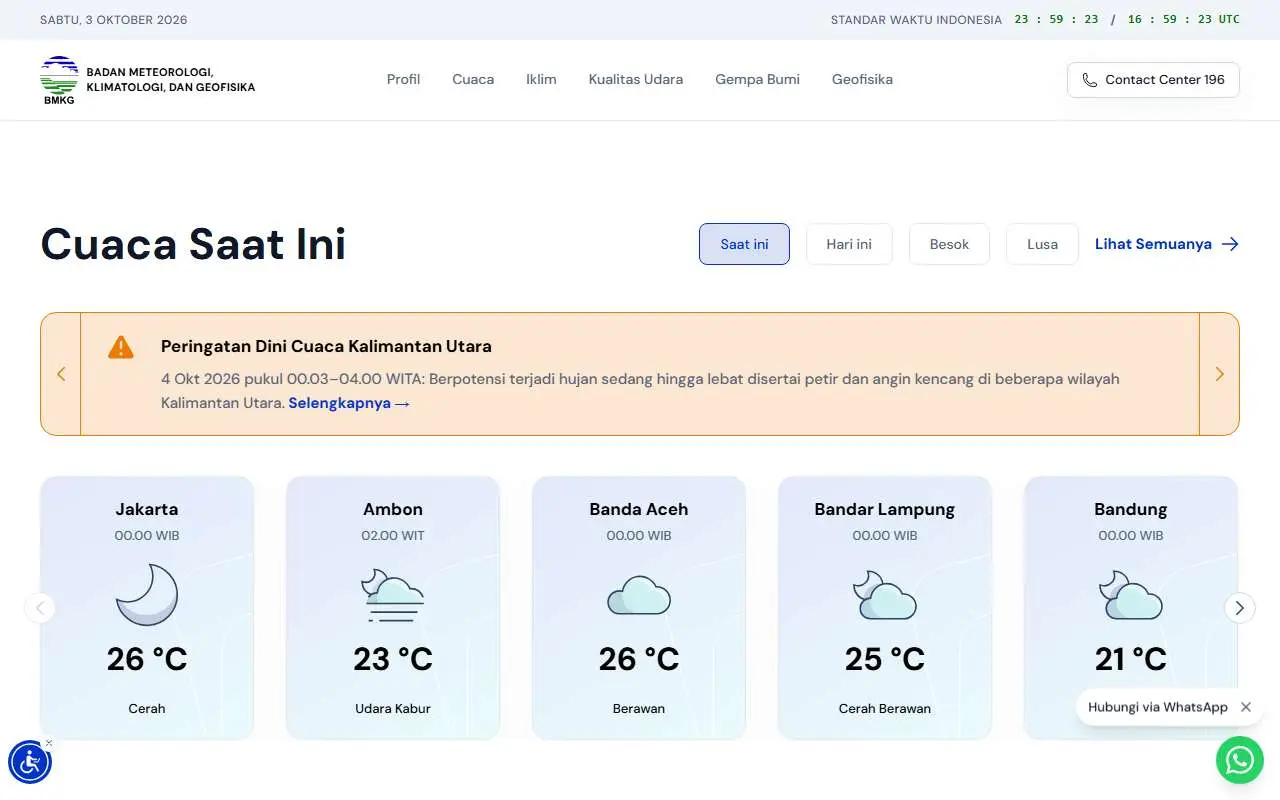This screenshot has width=1280, height=800.
Task: Click the Badan Meteorologi, Klimatologi, dan Geofisika title
Action: point(171,80)
